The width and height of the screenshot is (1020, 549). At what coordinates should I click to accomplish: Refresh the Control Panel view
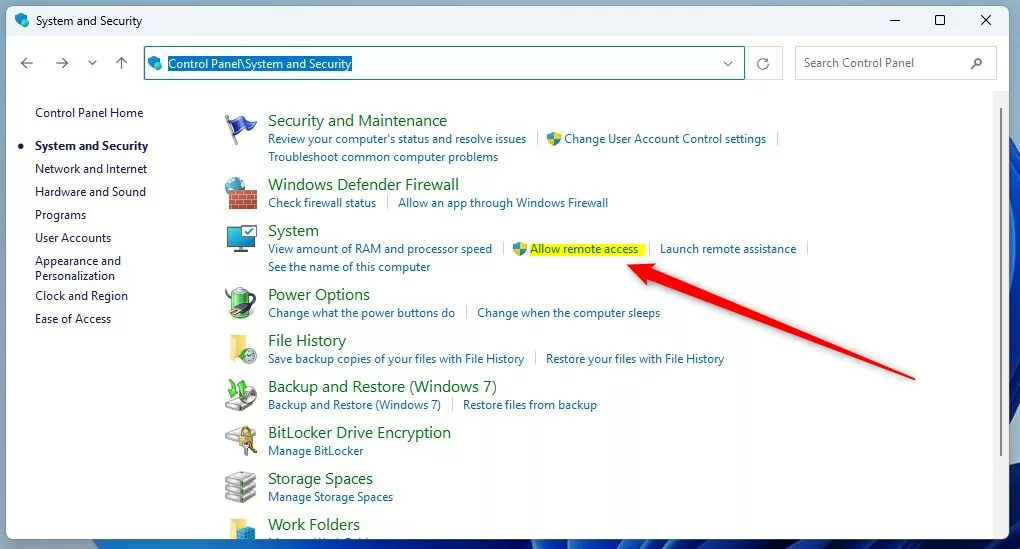click(x=763, y=63)
